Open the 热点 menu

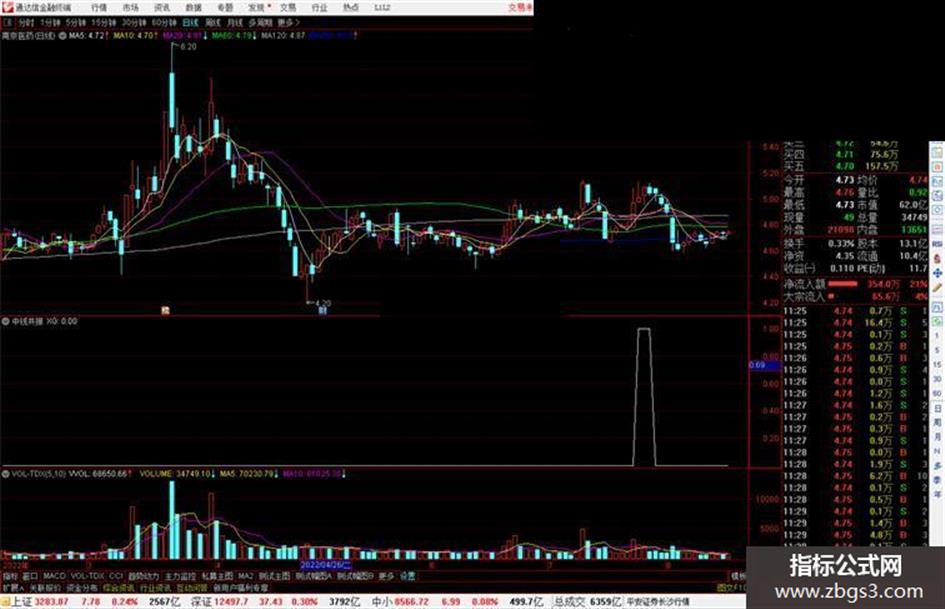[x=351, y=7]
